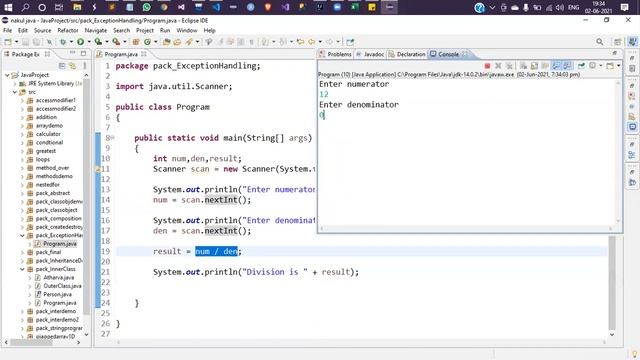Open the Open Console dropdown arrow
This screenshot has width=640, height=360.
pos(618,66)
